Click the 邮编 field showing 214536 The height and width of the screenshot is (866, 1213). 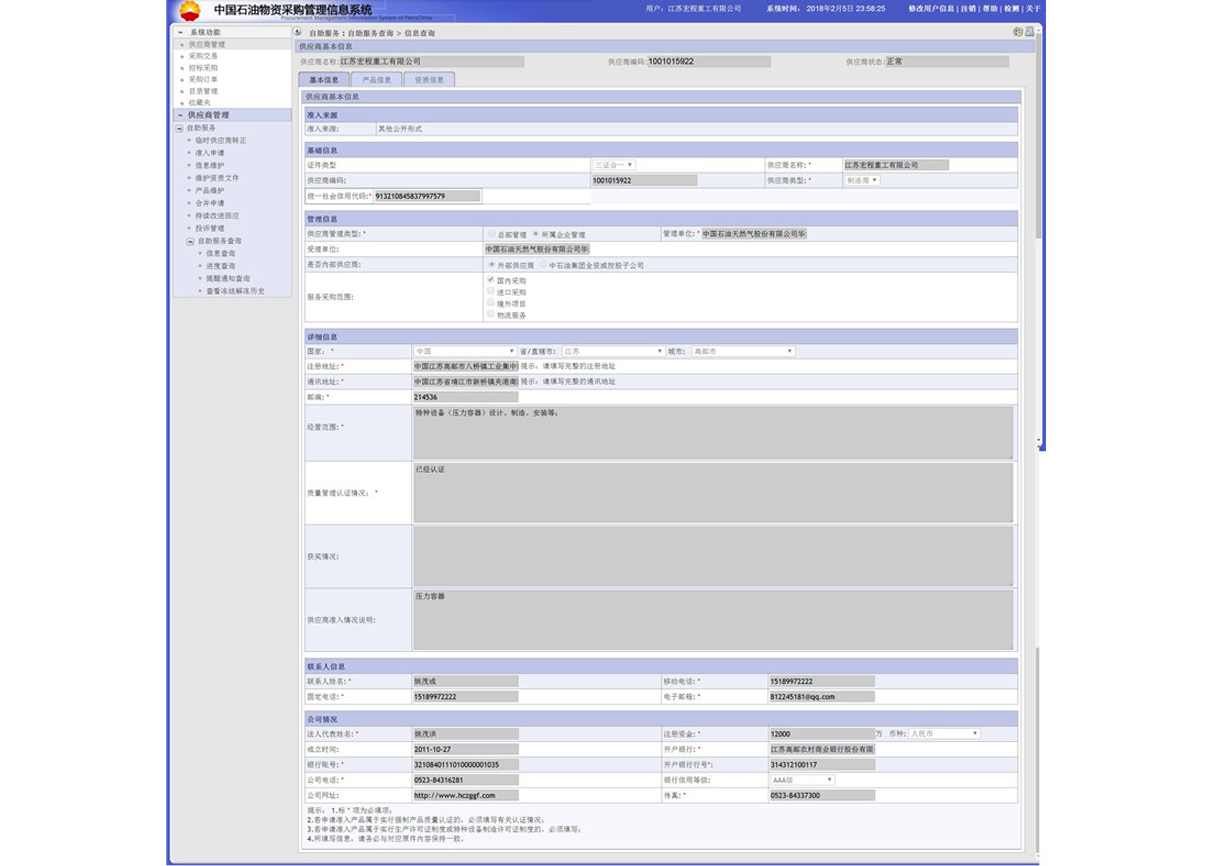coord(466,397)
